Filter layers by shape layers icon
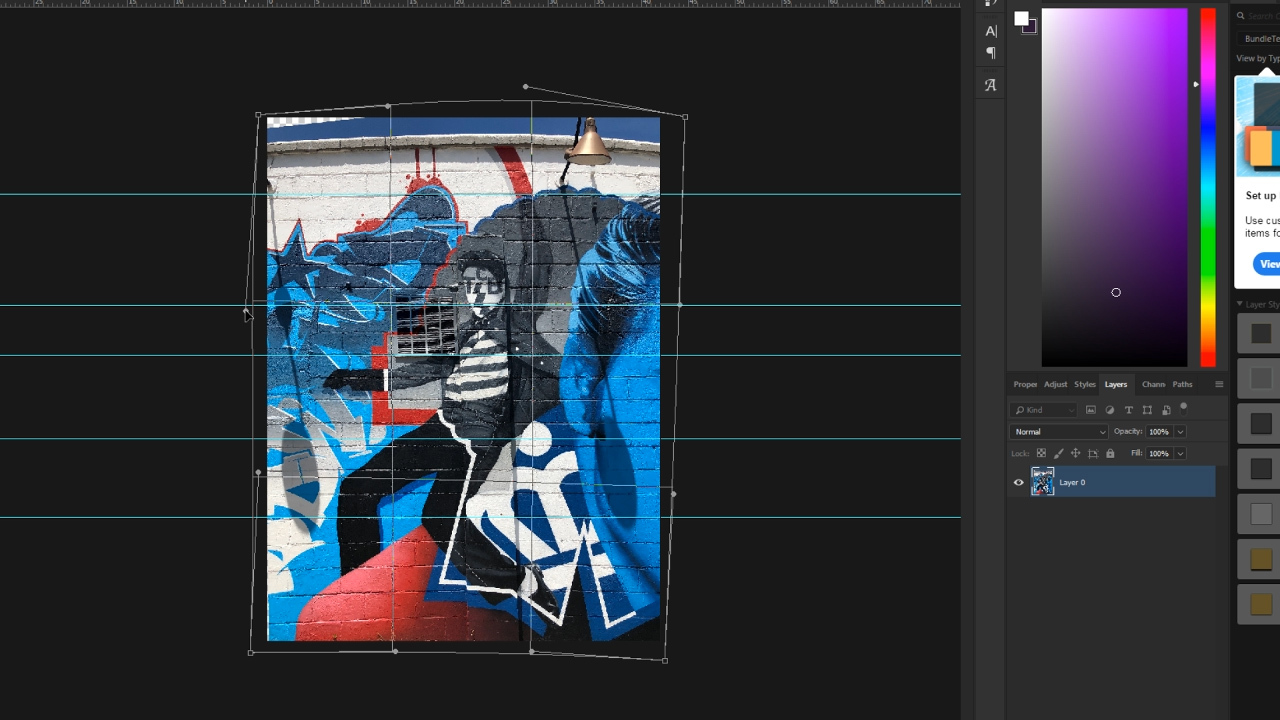This screenshot has height=720, width=1280. (1147, 410)
